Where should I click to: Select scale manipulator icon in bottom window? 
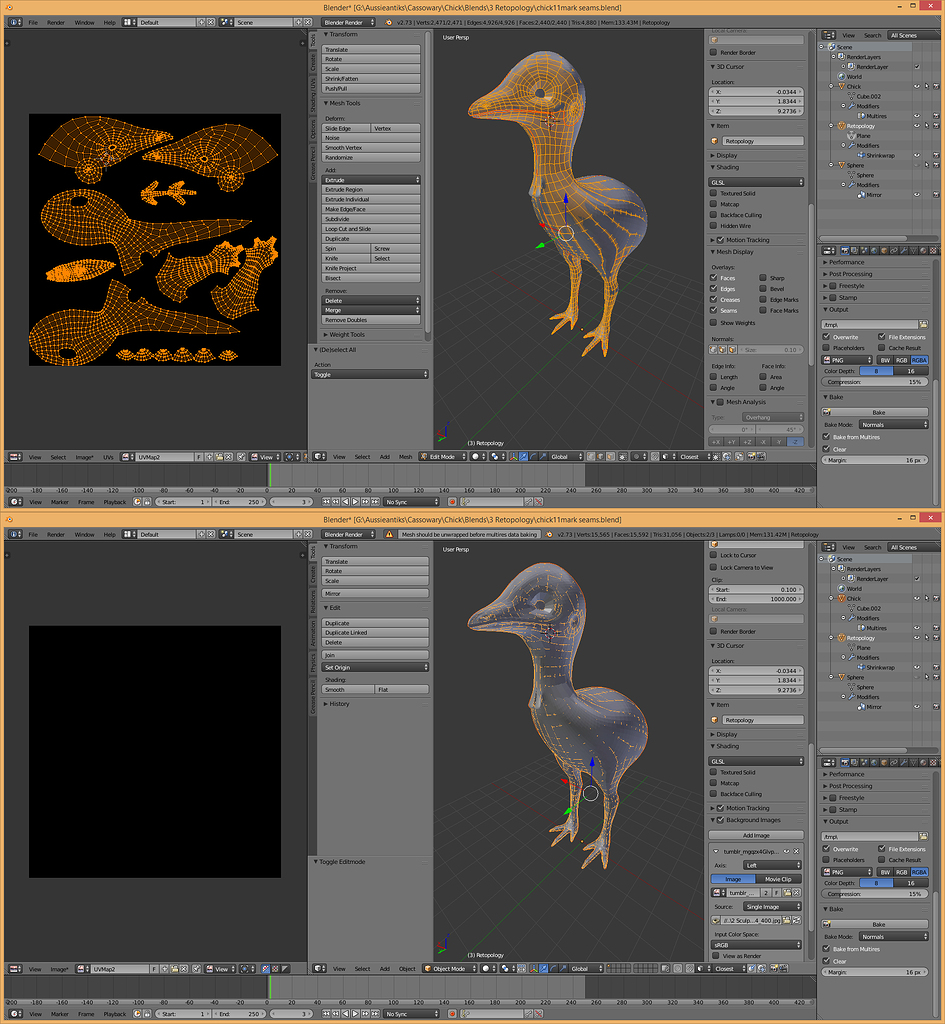tap(562, 968)
